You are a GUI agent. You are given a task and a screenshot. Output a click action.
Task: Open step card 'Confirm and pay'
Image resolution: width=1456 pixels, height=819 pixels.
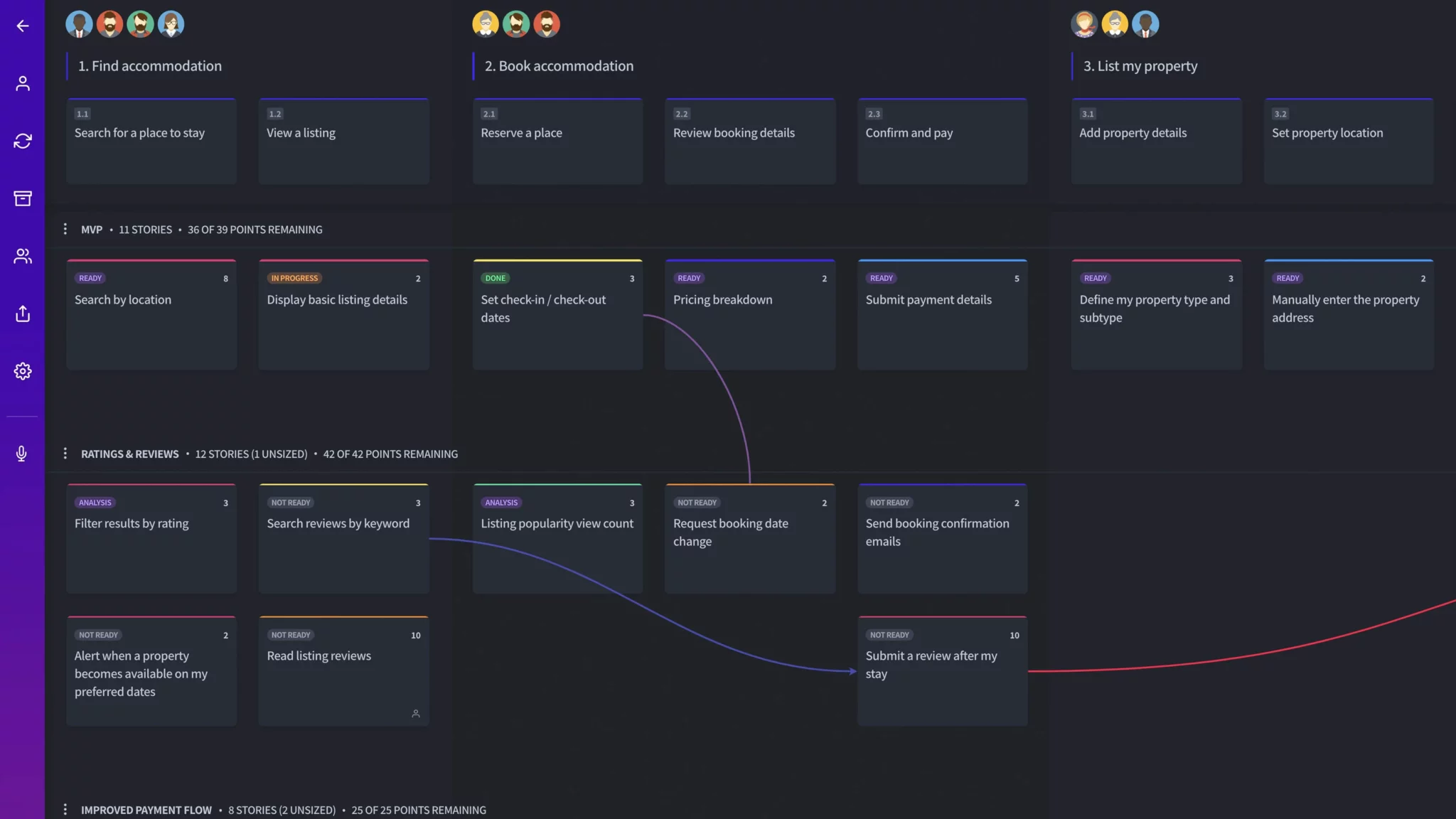click(x=943, y=141)
